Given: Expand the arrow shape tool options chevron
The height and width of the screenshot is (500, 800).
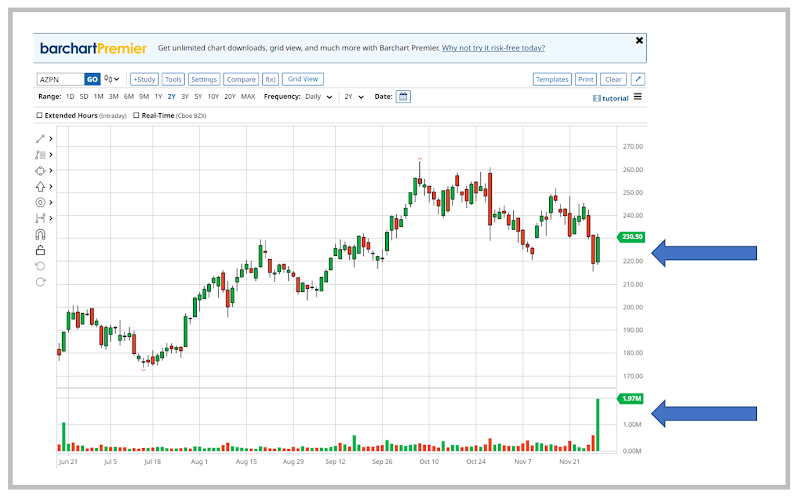Looking at the screenshot, I should (51, 186).
